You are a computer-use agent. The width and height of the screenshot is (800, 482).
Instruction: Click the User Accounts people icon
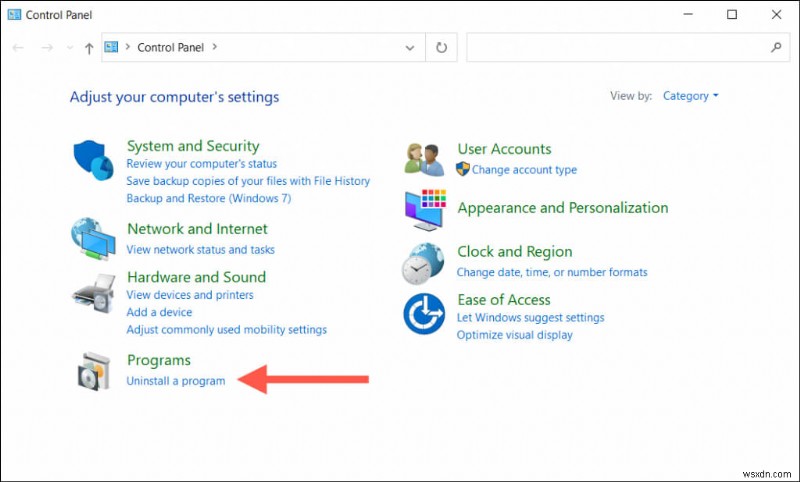(x=424, y=160)
